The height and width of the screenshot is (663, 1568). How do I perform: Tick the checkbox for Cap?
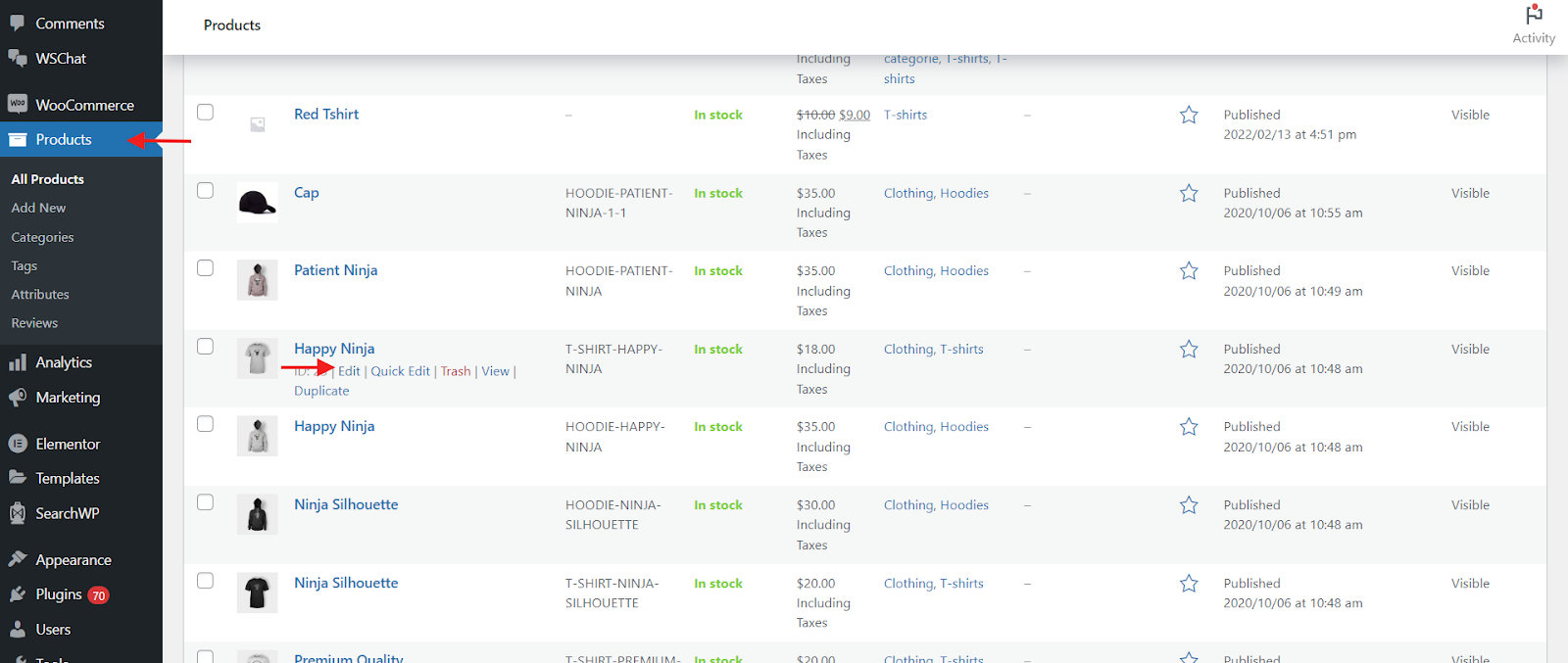tap(205, 190)
